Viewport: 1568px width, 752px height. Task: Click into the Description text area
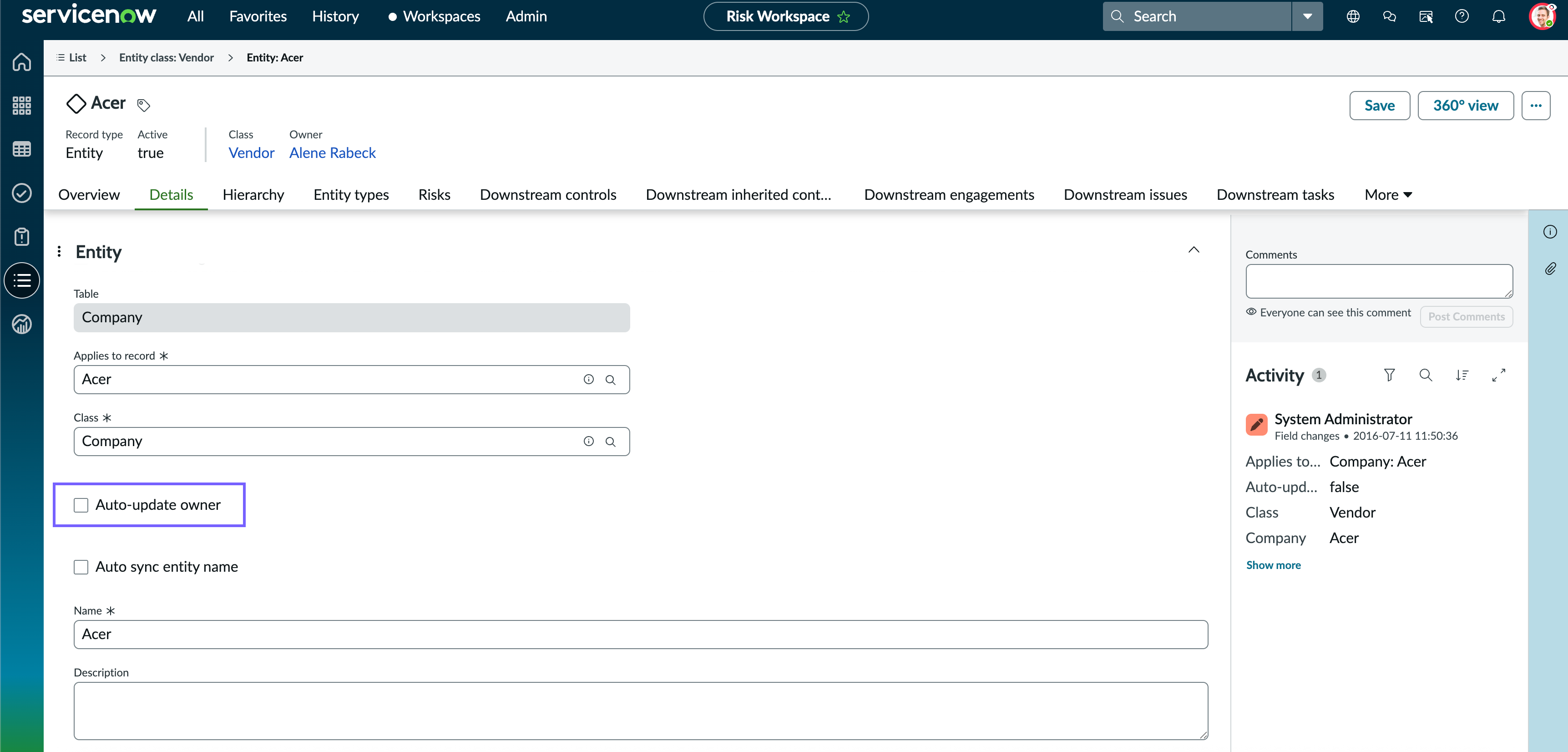pos(640,711)
